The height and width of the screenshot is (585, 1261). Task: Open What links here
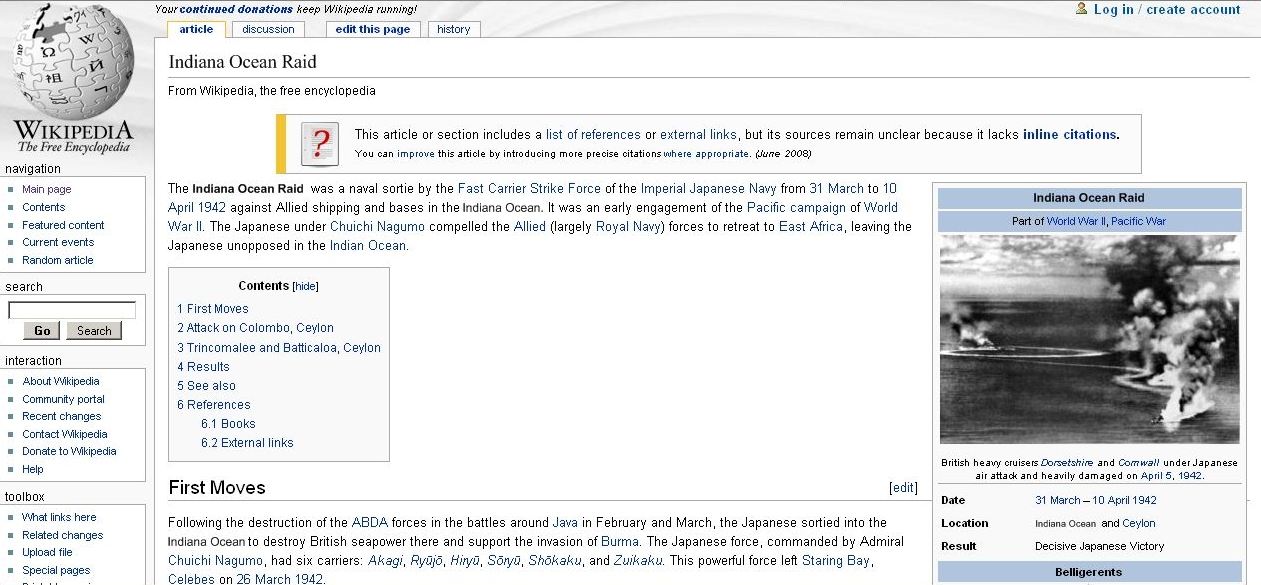point(59,517)
